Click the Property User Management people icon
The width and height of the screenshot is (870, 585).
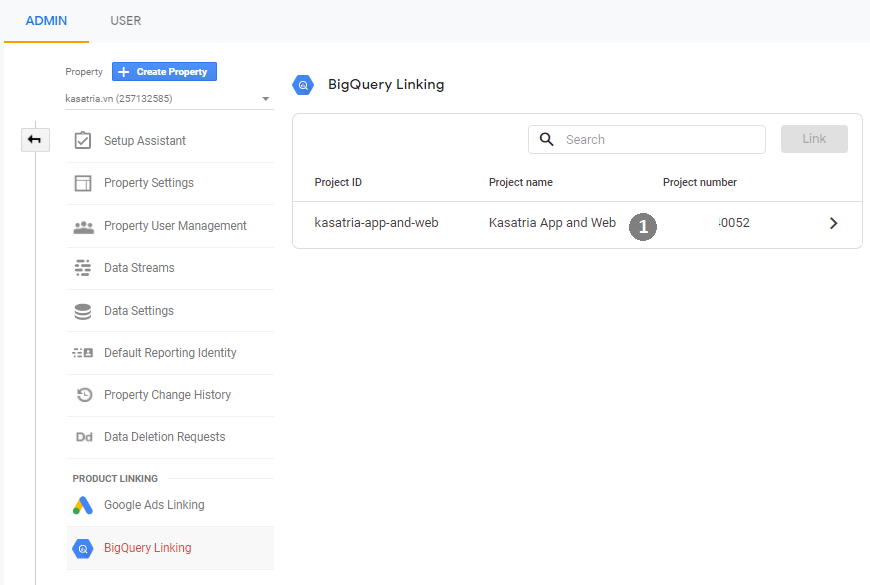pos(83,226)
